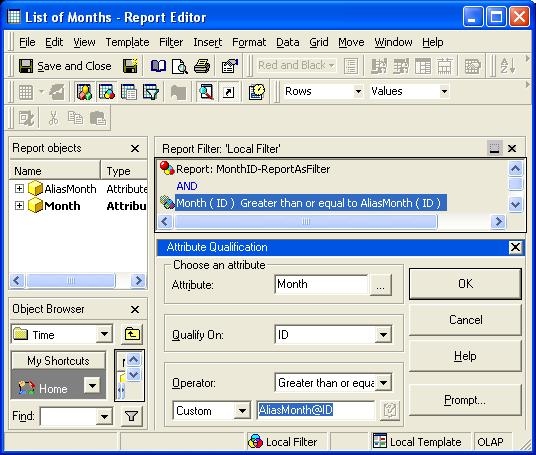536x455 pixels.
Task: Click the browse button next to the Attribute field
Action: [x=380, y=284]
